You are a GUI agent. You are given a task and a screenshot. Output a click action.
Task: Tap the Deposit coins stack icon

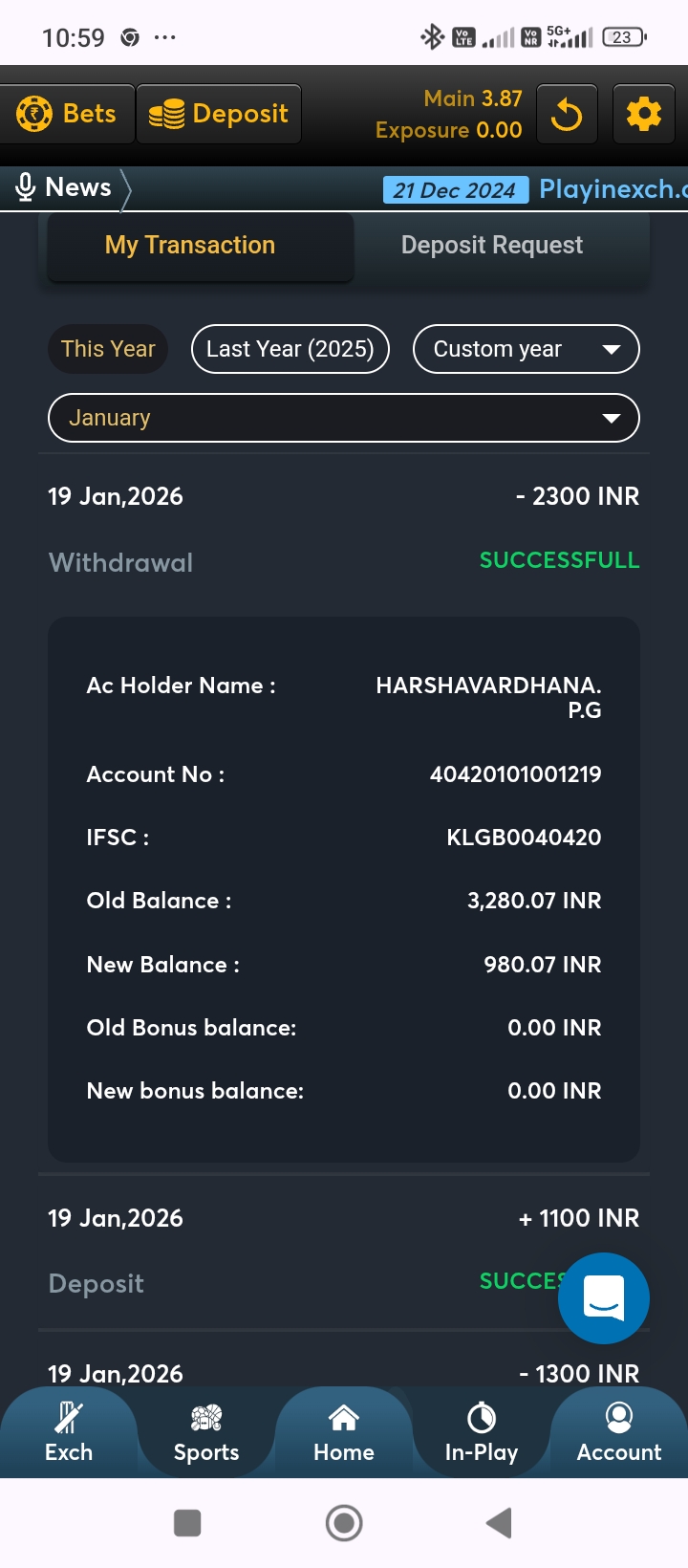point(167,115)
